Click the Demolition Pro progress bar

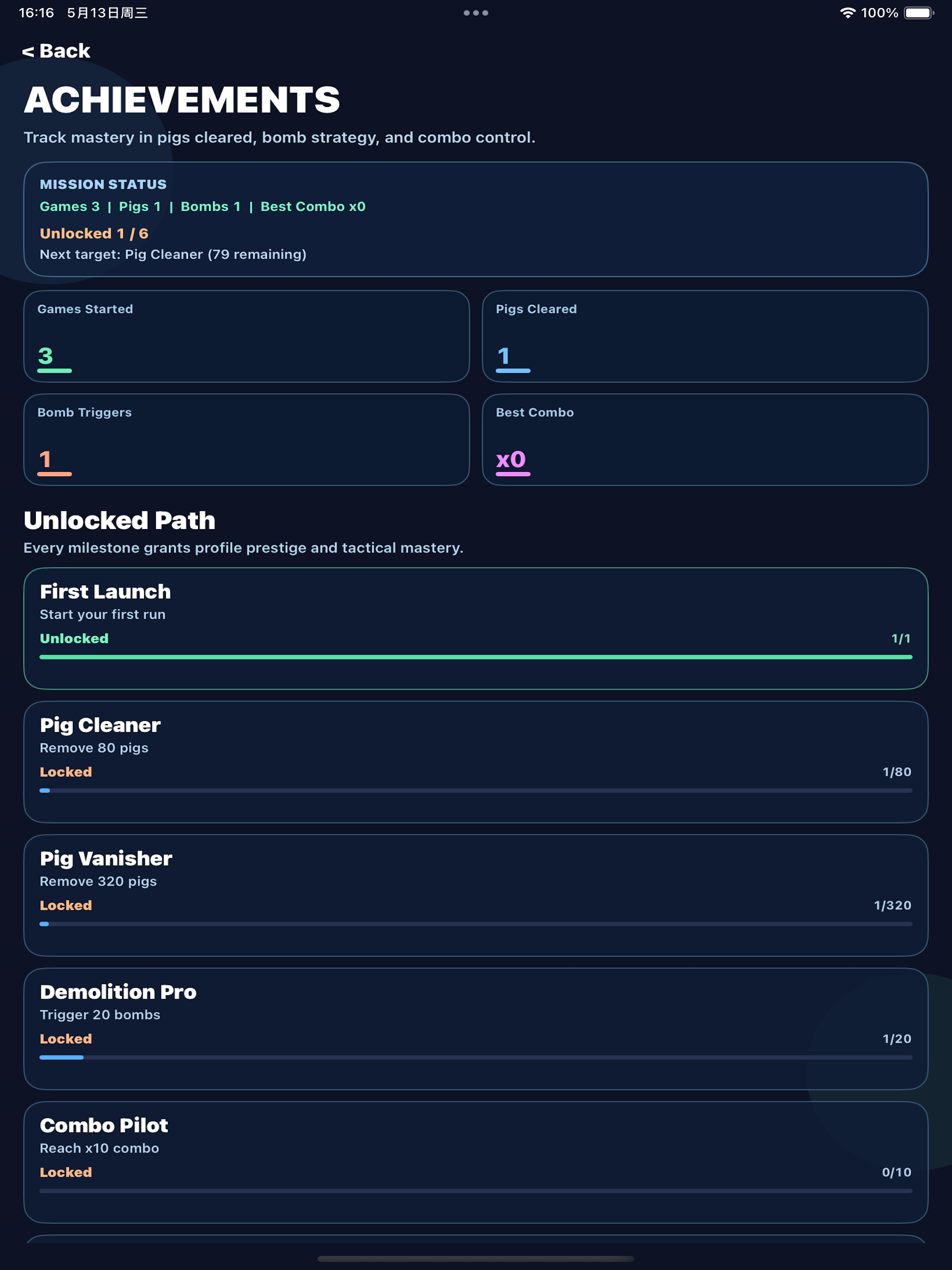(x=476, y=1058)
